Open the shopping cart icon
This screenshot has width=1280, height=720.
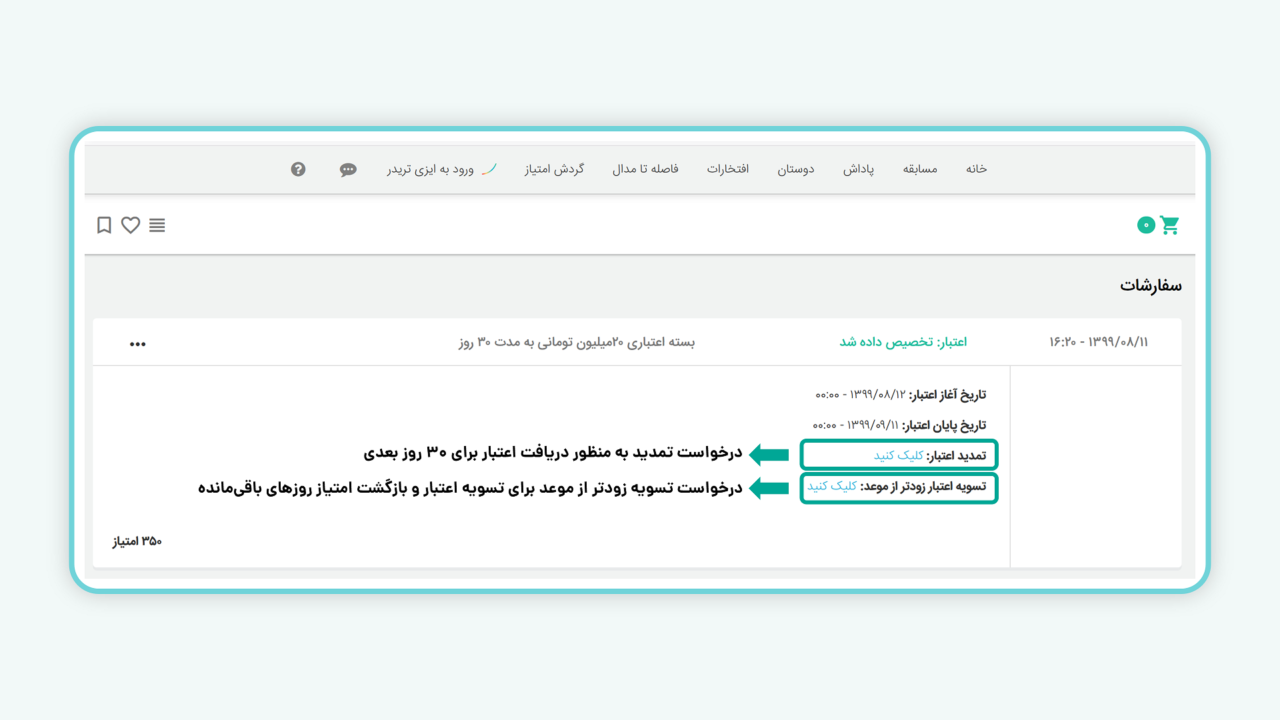[x=1170, y=225]
